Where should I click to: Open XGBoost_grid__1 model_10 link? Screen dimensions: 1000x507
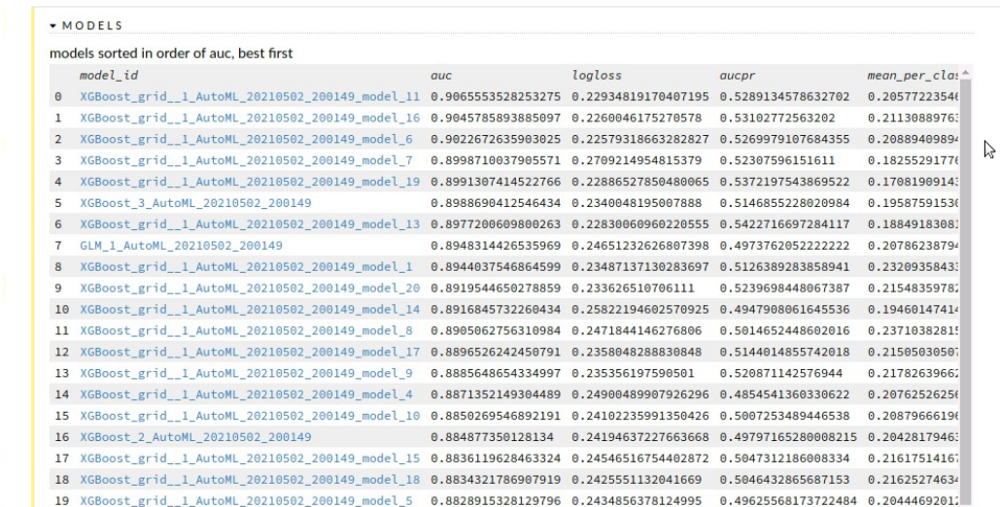[x=250, y=416]
